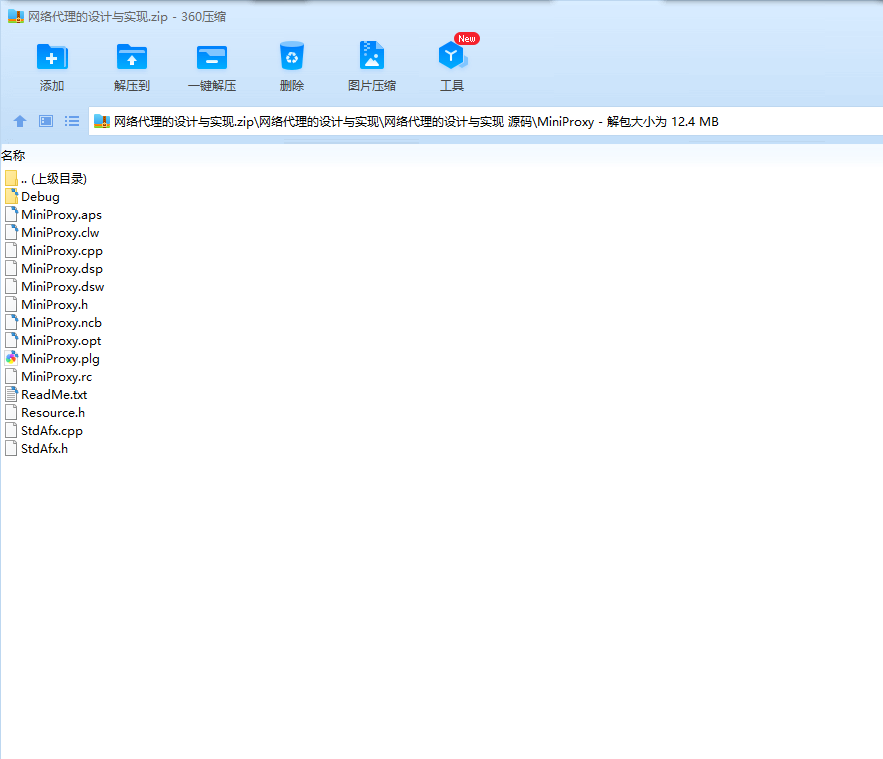Image resolution: width=883 pixels, height=759 pixels.
Task: Select the file MiniProxy.clw
Action: coord(52,233)
